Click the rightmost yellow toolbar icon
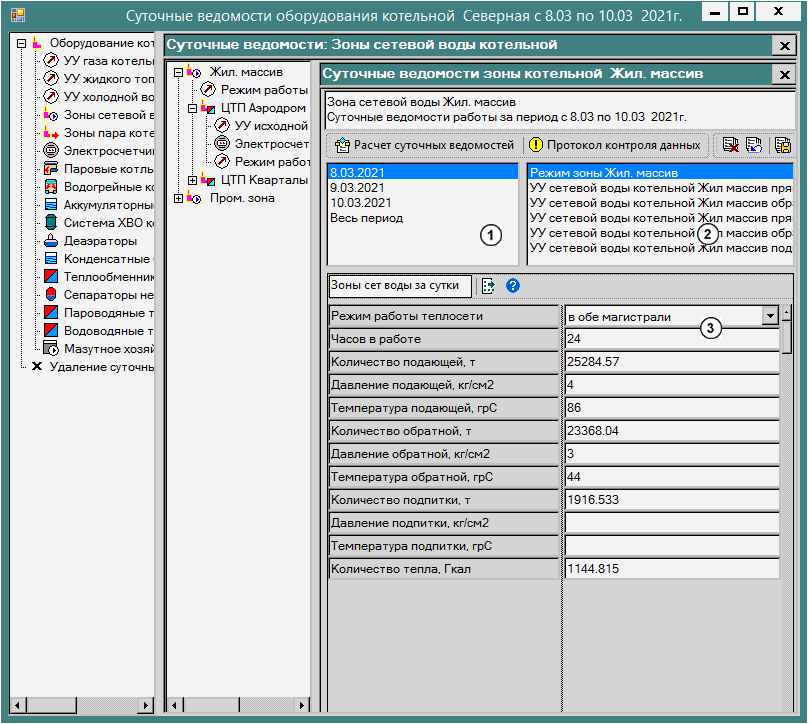The image size is (808, 724). [x=782, y=145]
